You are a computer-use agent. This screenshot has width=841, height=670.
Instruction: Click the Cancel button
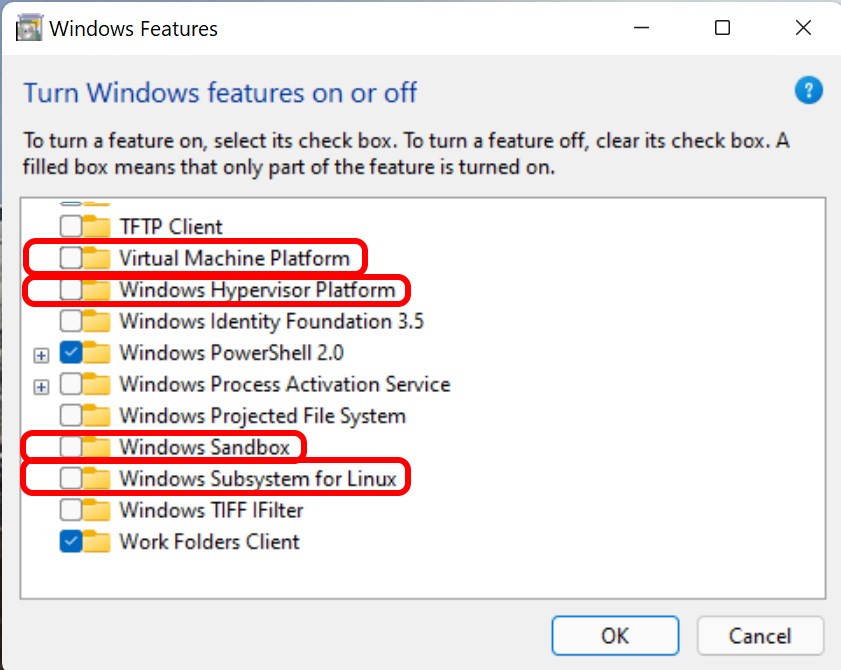[760, 636]
